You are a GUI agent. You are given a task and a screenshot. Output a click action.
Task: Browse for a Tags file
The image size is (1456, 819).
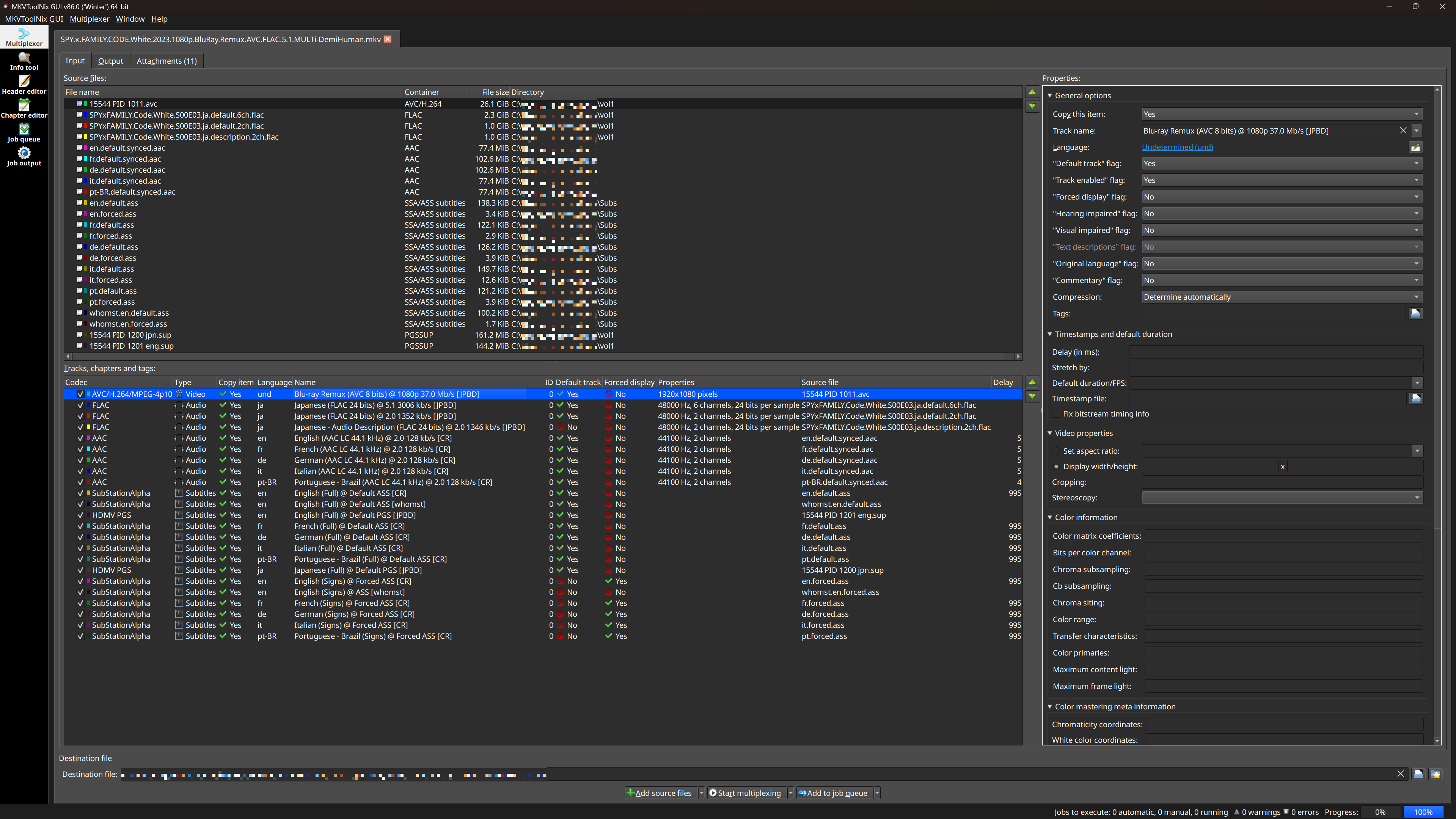tap(1415, 314)
